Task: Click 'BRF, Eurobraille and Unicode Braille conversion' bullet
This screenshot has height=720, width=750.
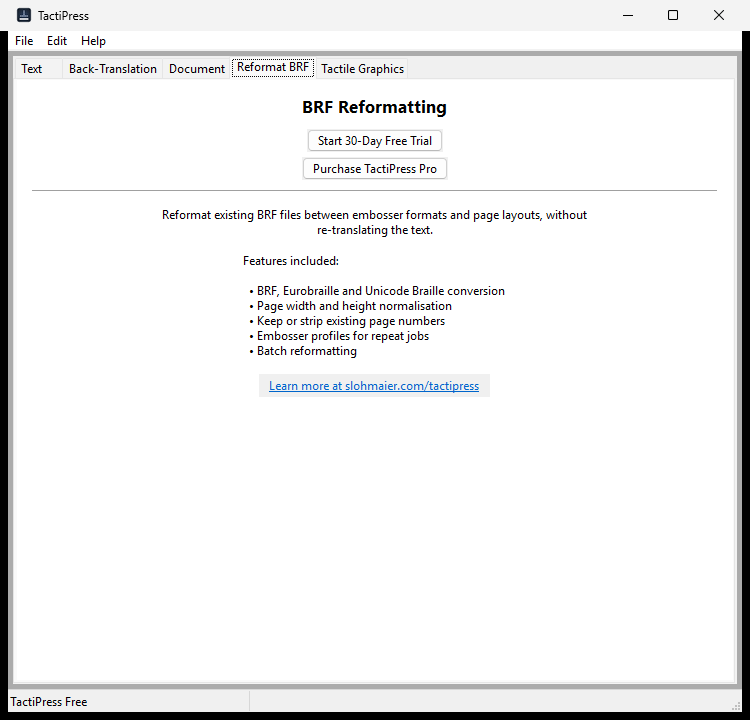Action: pyautogui.click(x=377, y=291)
